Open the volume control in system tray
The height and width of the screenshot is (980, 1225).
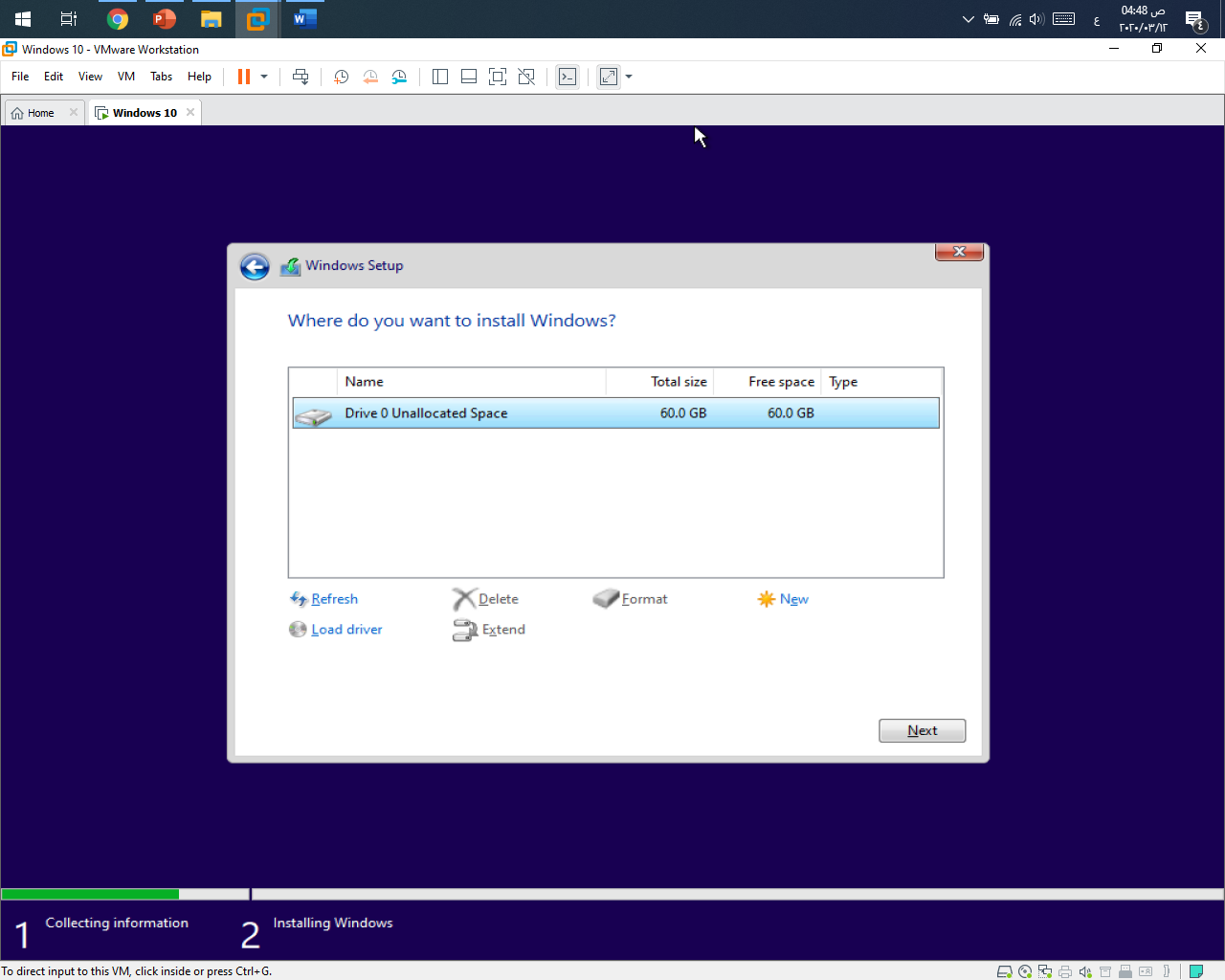point(1036,19)
